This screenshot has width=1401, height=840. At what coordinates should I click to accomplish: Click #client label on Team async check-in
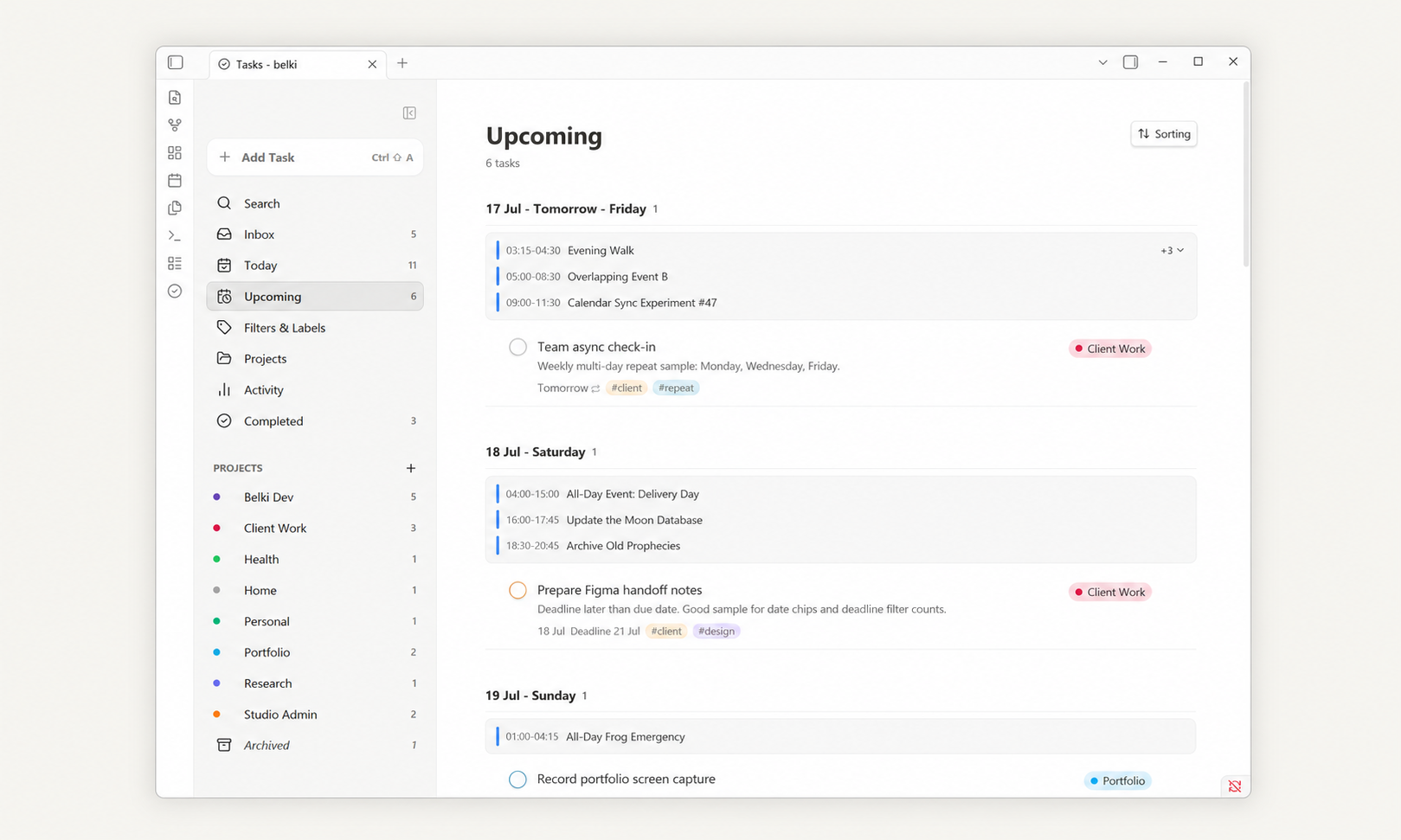(627, 388)
